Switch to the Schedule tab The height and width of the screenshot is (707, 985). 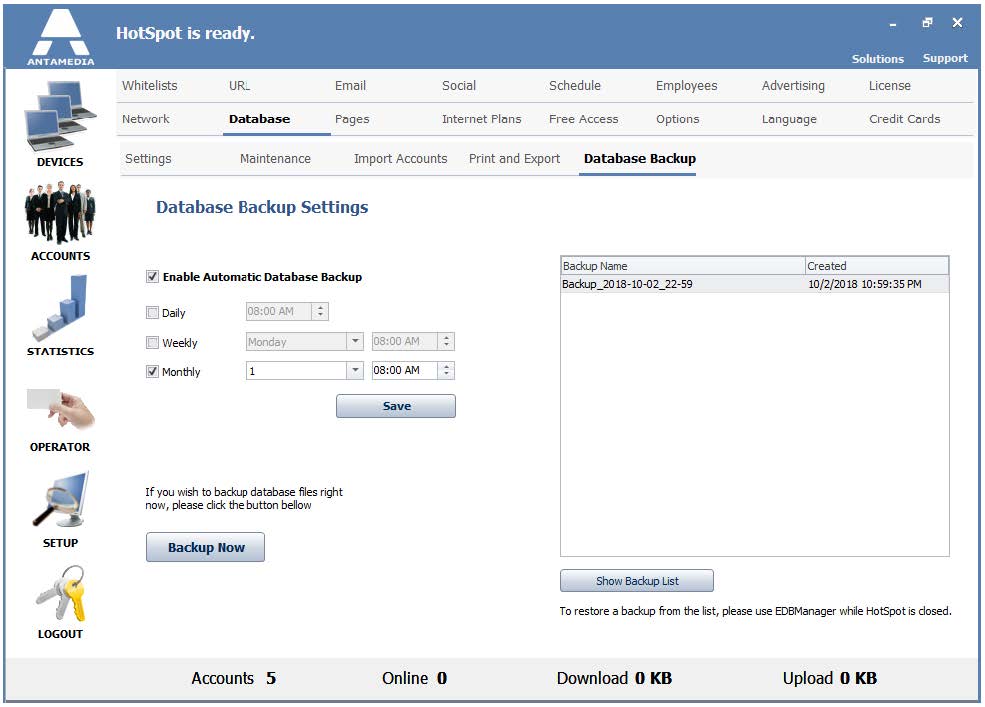tap(575, 85)
